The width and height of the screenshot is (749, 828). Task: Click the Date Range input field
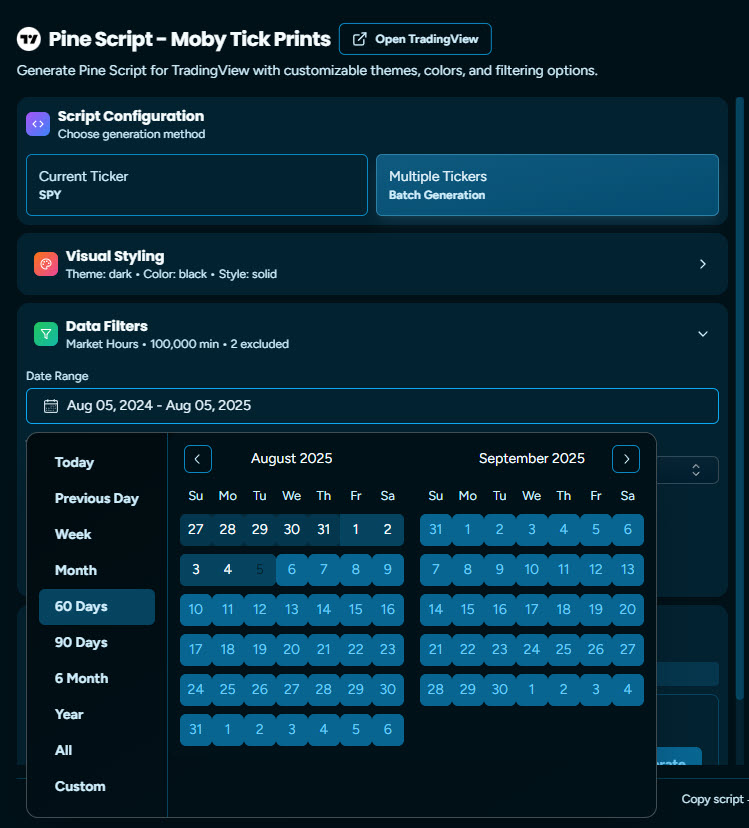point(372,406)
